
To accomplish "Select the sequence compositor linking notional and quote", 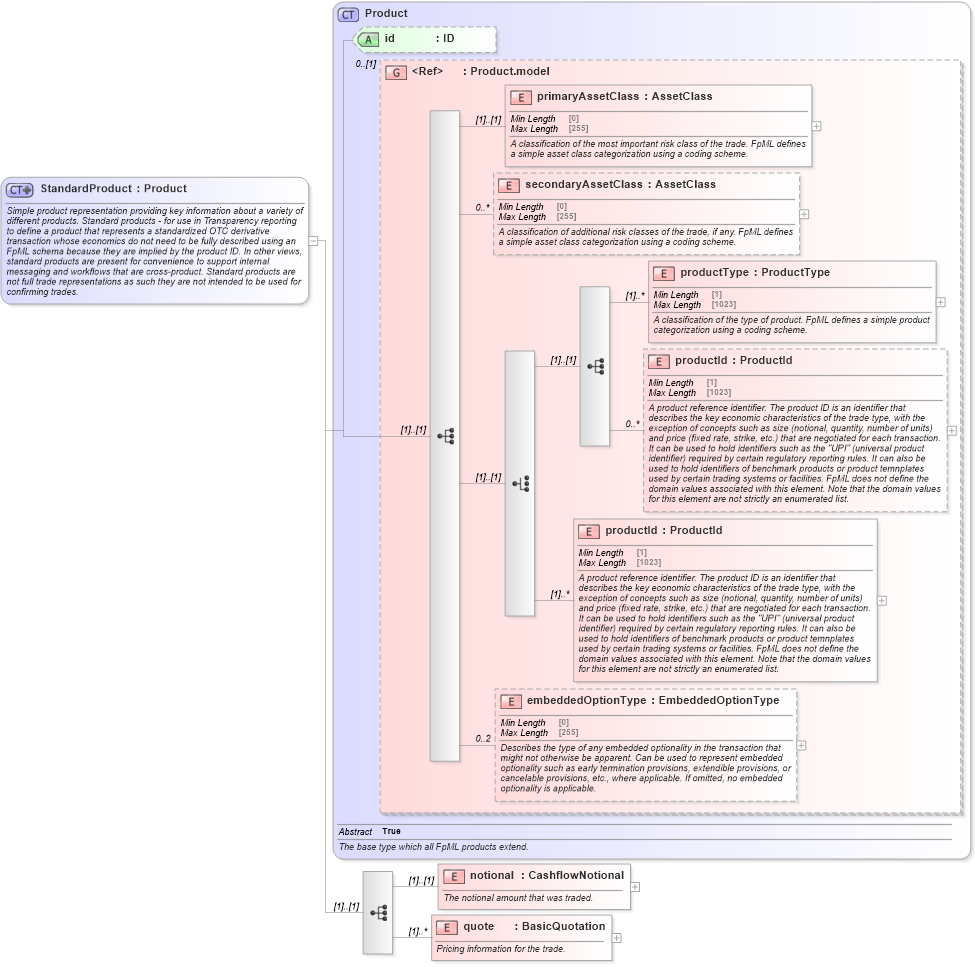I will [378, 913].
